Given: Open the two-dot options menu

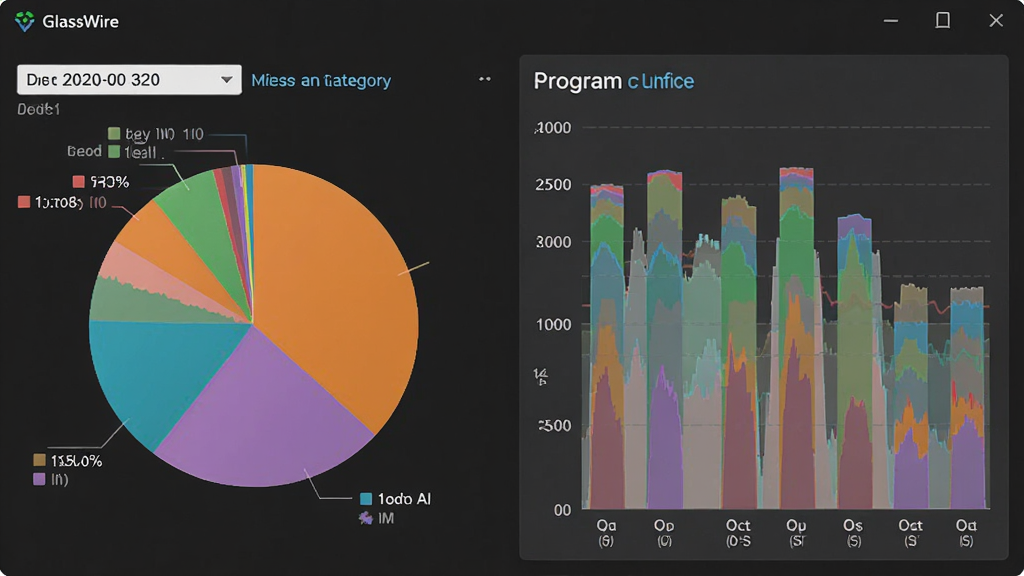Looking at the screenshot, I should pos(485,79).
